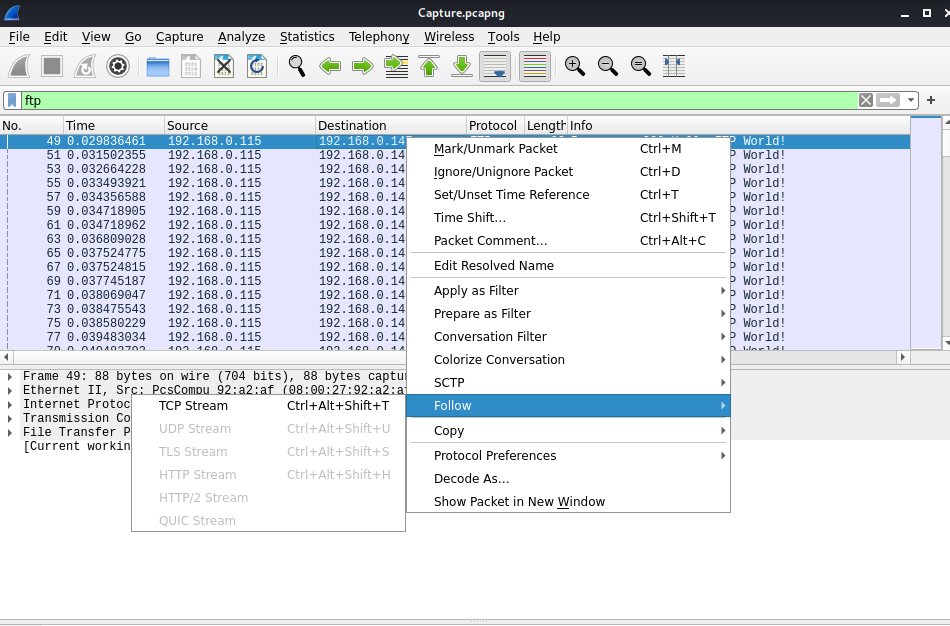This screenshot has height=626, width=950.
Task: Jump to the first packet
Action: [428, 66]
